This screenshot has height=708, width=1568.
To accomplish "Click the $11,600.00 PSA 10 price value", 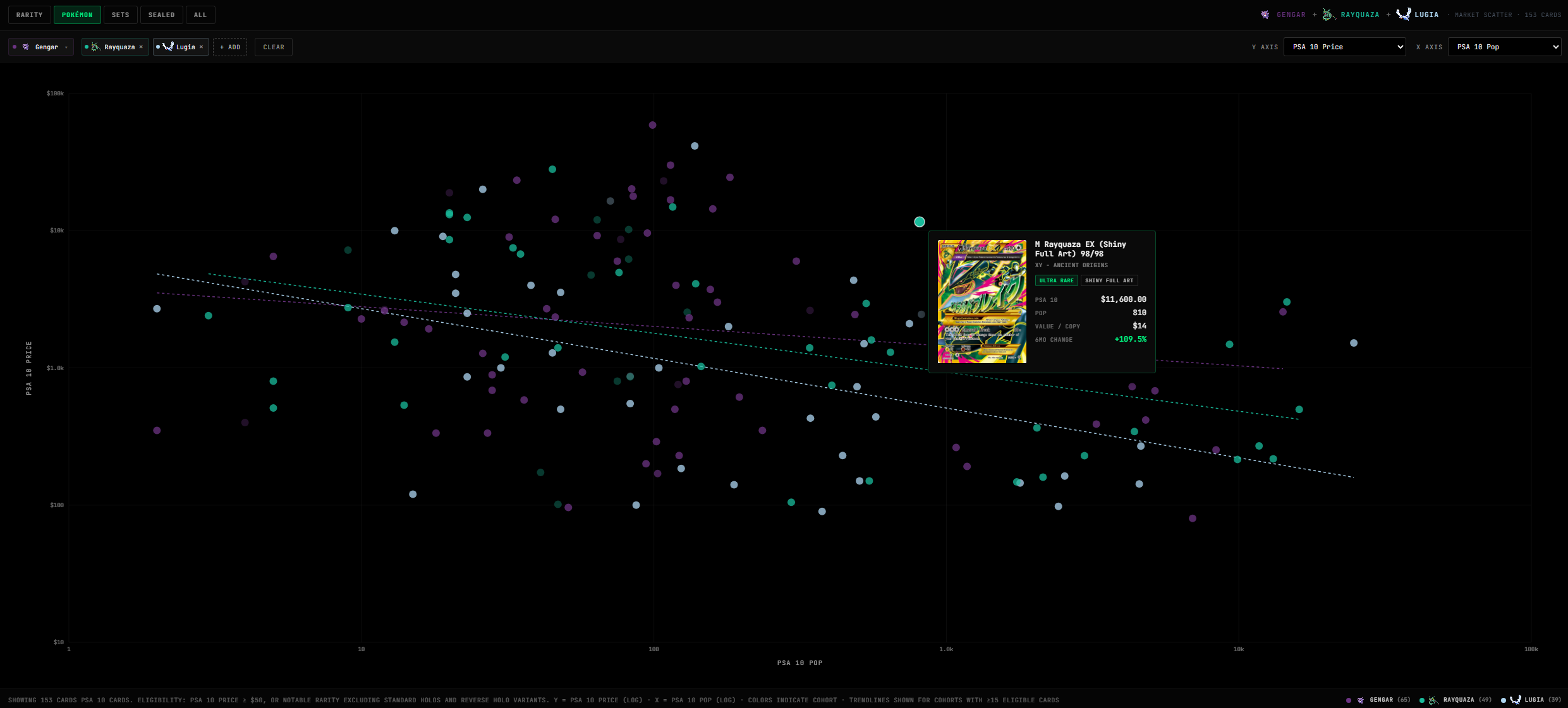I will point(1123,299).
